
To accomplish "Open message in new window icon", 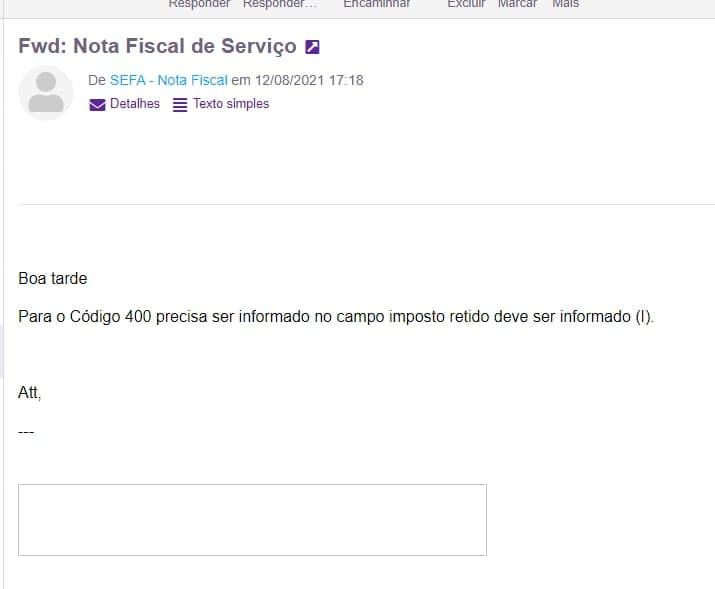I will click(312, 47).
